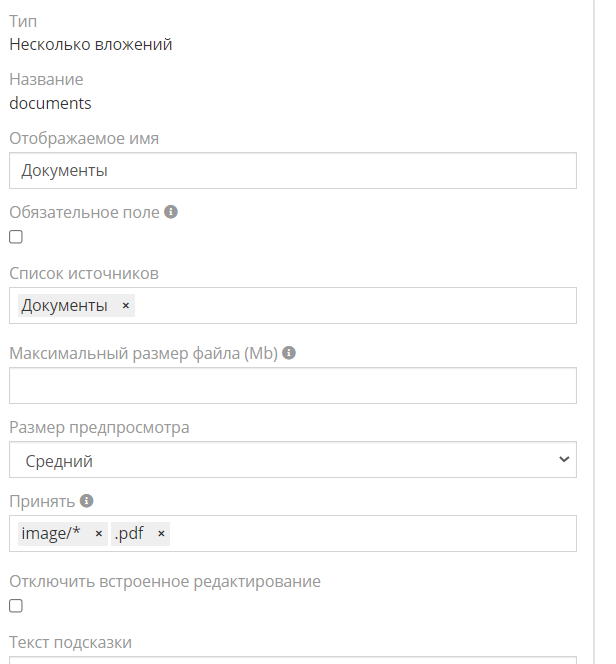Image resolution: width=616 pixels, height=664 pixels.
Task: Show the hint icon beside Принять
Action: tap(87, 501)
